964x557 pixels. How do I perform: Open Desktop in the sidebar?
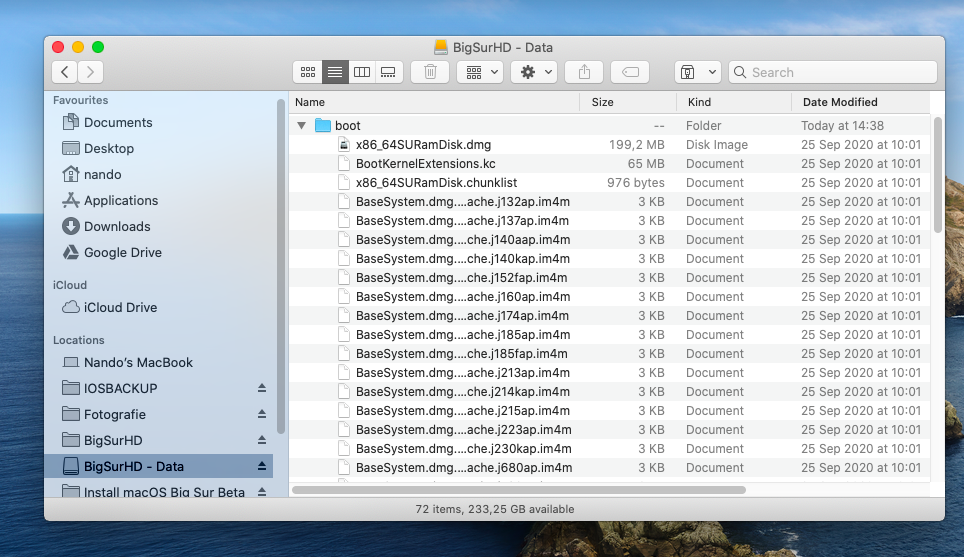point(98,148)
